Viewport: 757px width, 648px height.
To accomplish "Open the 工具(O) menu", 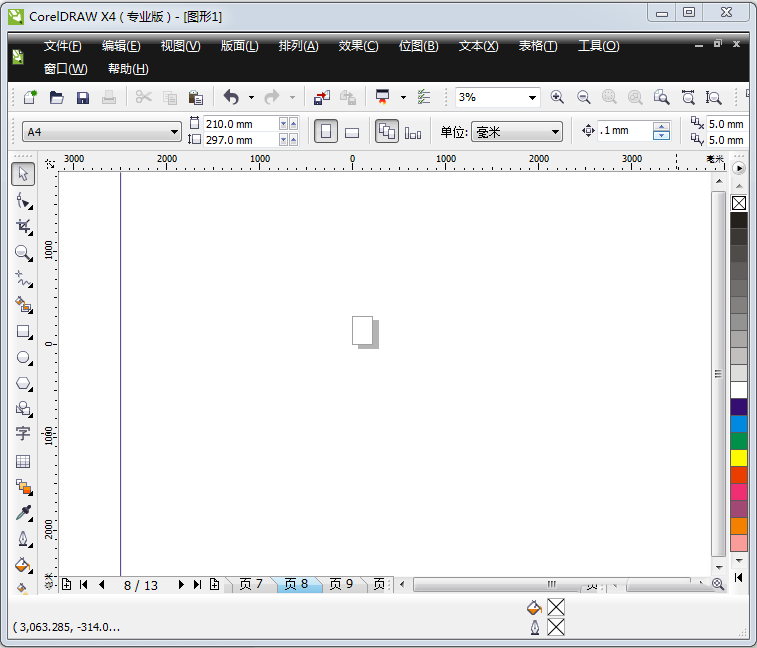I will (599, 46).
